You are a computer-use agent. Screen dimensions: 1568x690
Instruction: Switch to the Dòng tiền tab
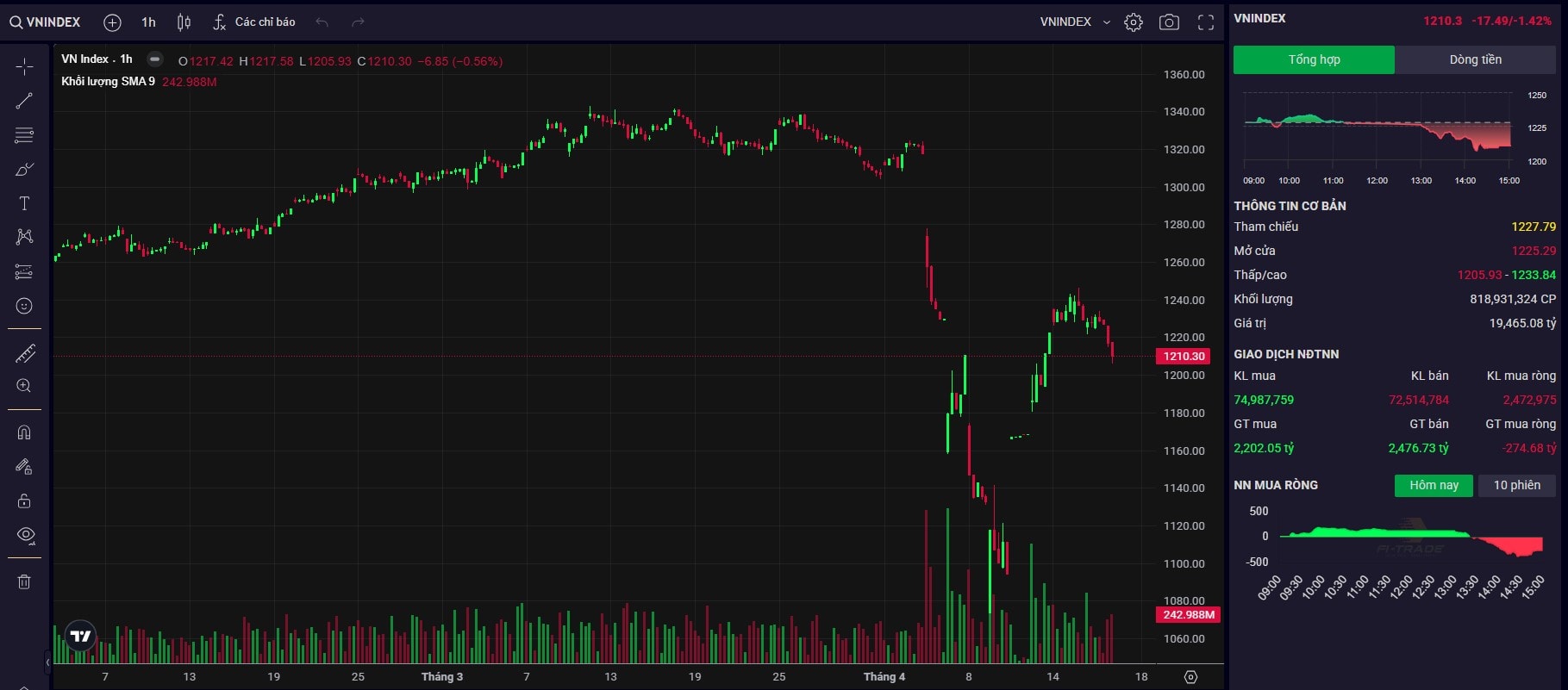[1475, 59]
